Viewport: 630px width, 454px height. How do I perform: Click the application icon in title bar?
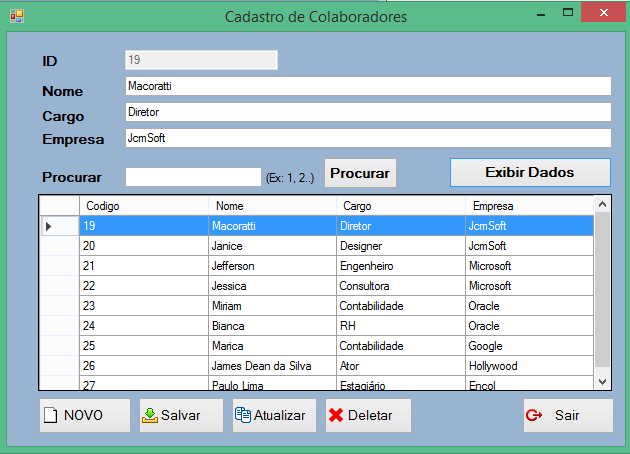(17, 16)
